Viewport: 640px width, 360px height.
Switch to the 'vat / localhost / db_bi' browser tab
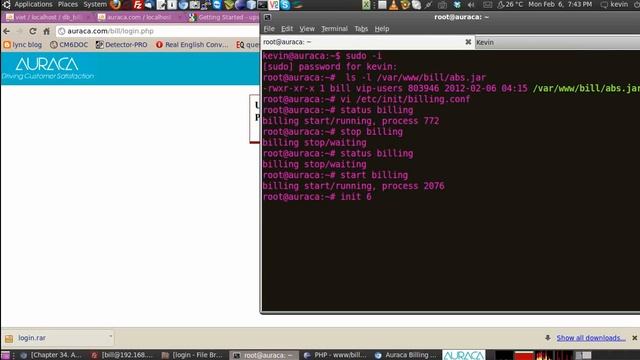coord(47,18)
